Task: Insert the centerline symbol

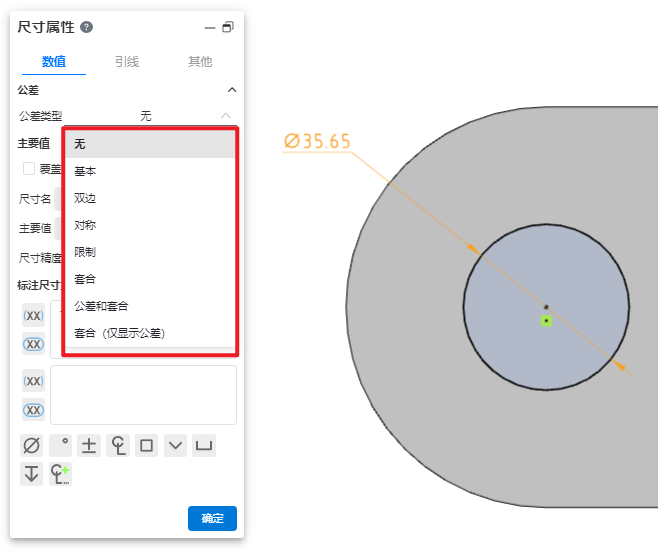Action: click(x=118, y=446)
